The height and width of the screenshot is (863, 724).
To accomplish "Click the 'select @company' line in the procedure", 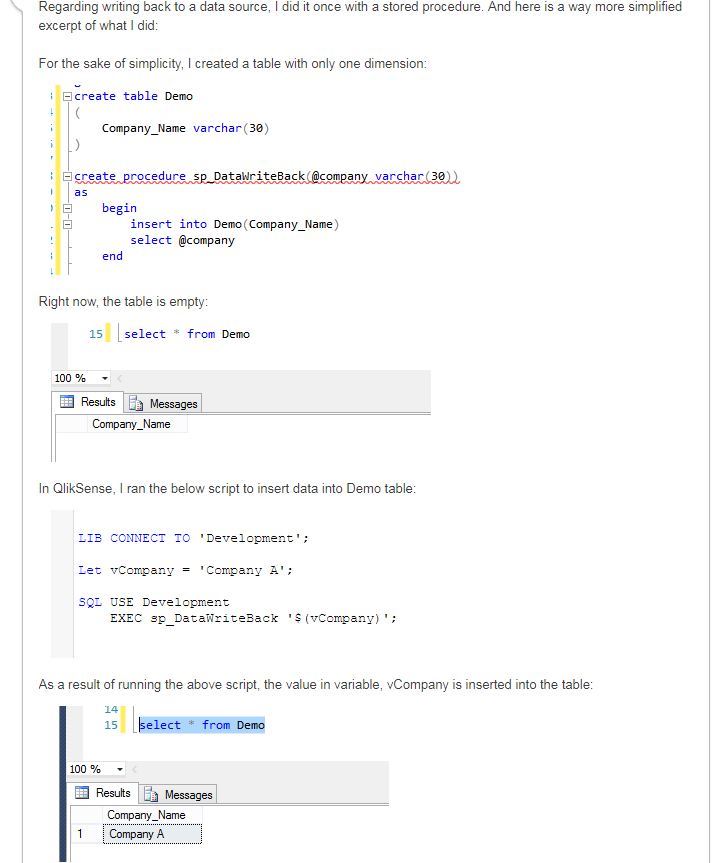I will click(182, 241).
